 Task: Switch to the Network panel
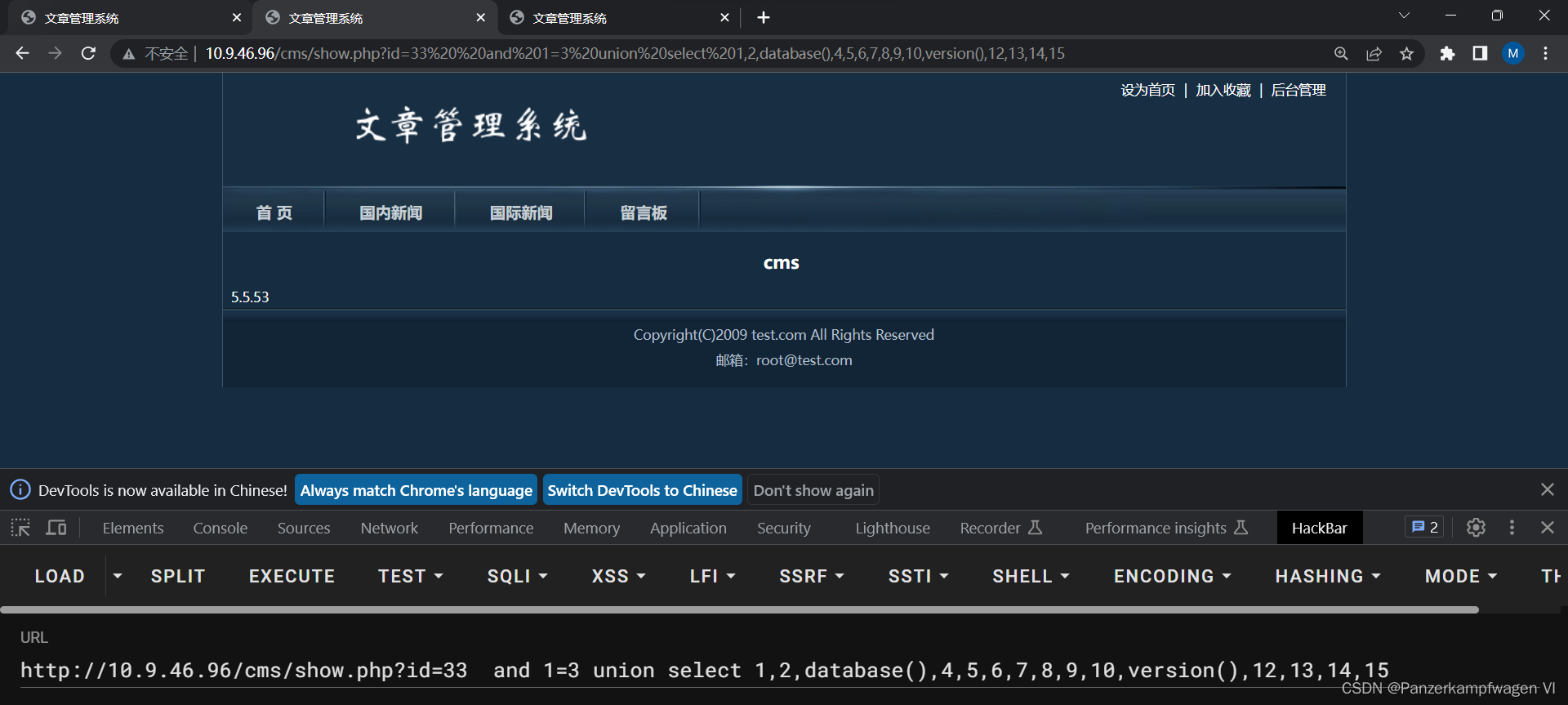(x=390, y=529)
